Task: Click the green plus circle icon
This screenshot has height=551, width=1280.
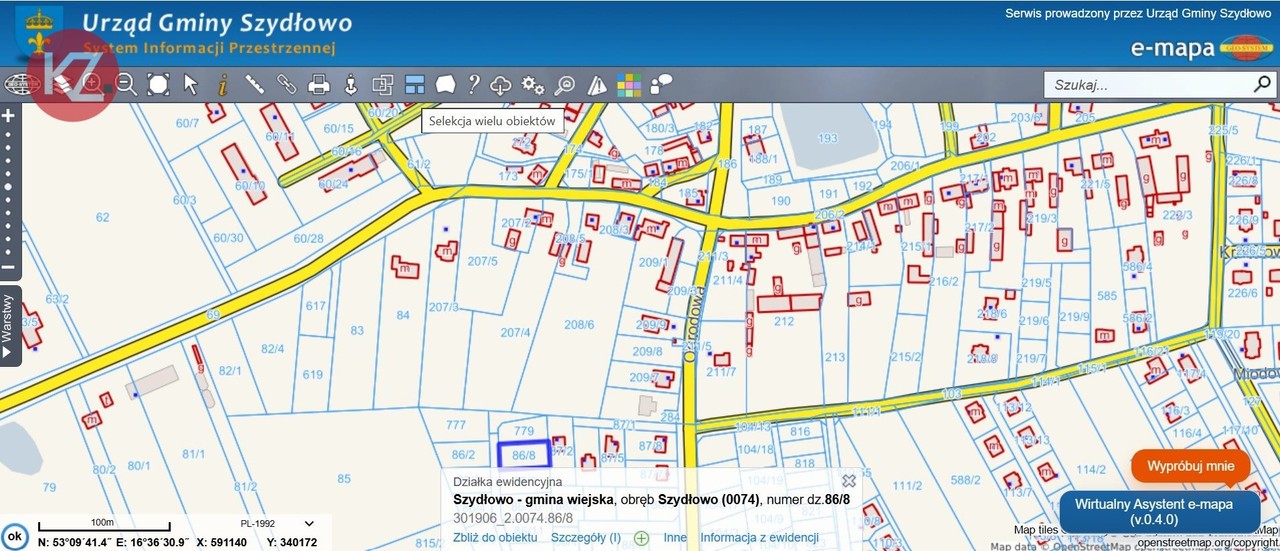Action: pos(641,538)
